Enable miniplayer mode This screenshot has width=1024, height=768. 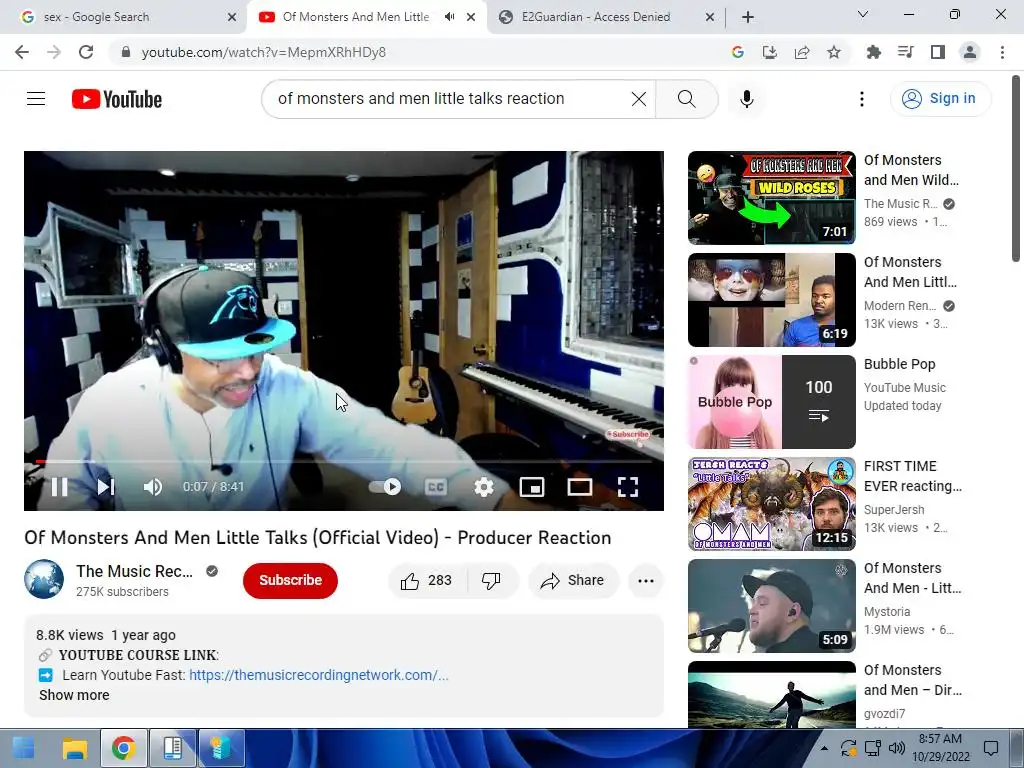(x=532, y=487)
